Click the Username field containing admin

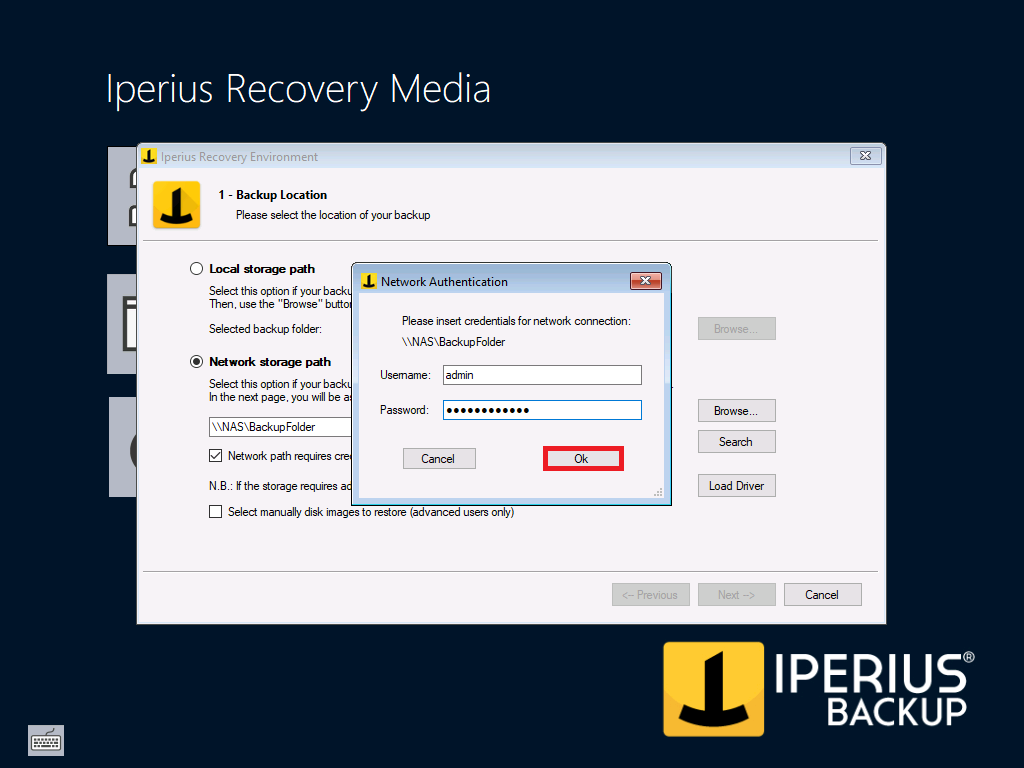pos(542,375)
